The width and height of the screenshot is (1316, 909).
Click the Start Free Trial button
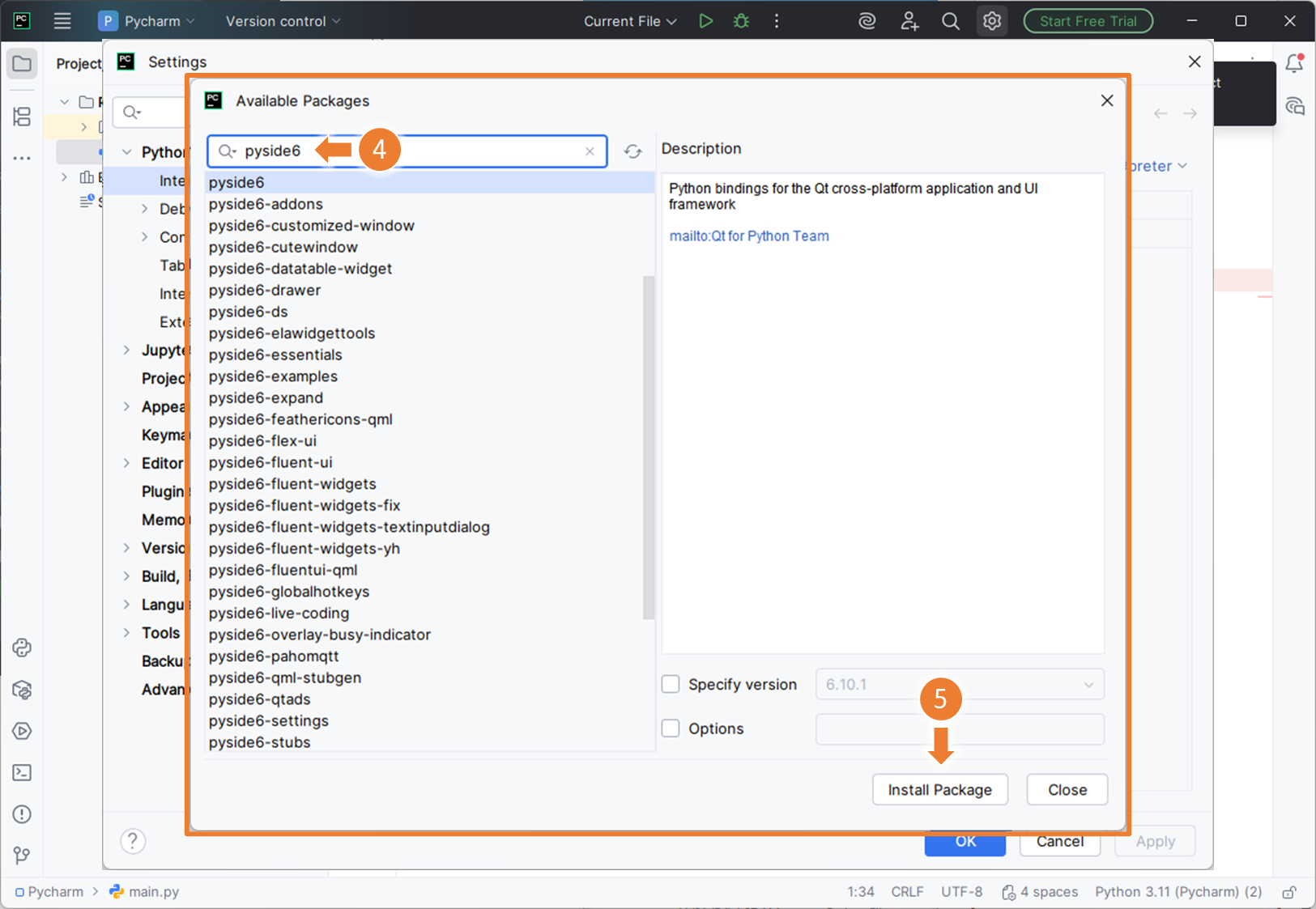tap(1088, 21)
